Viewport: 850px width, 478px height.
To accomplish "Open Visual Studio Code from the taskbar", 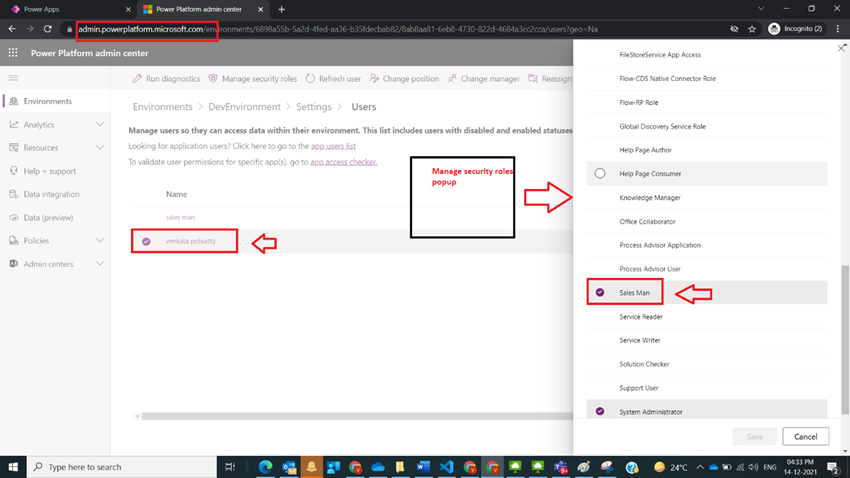I will click(446, 467).
